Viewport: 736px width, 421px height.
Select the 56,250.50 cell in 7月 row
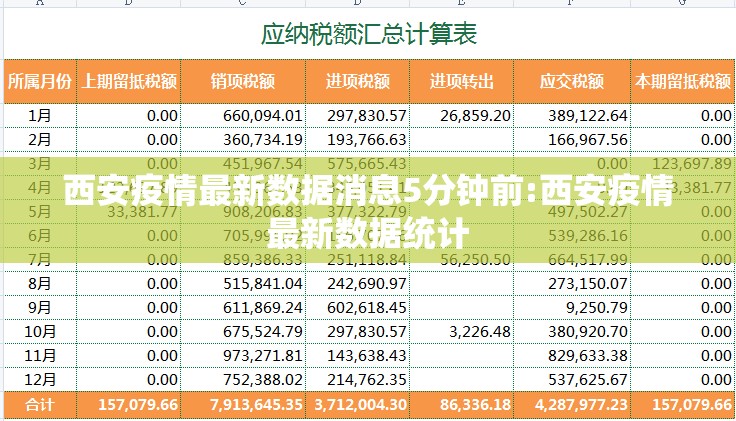(461, 260)
